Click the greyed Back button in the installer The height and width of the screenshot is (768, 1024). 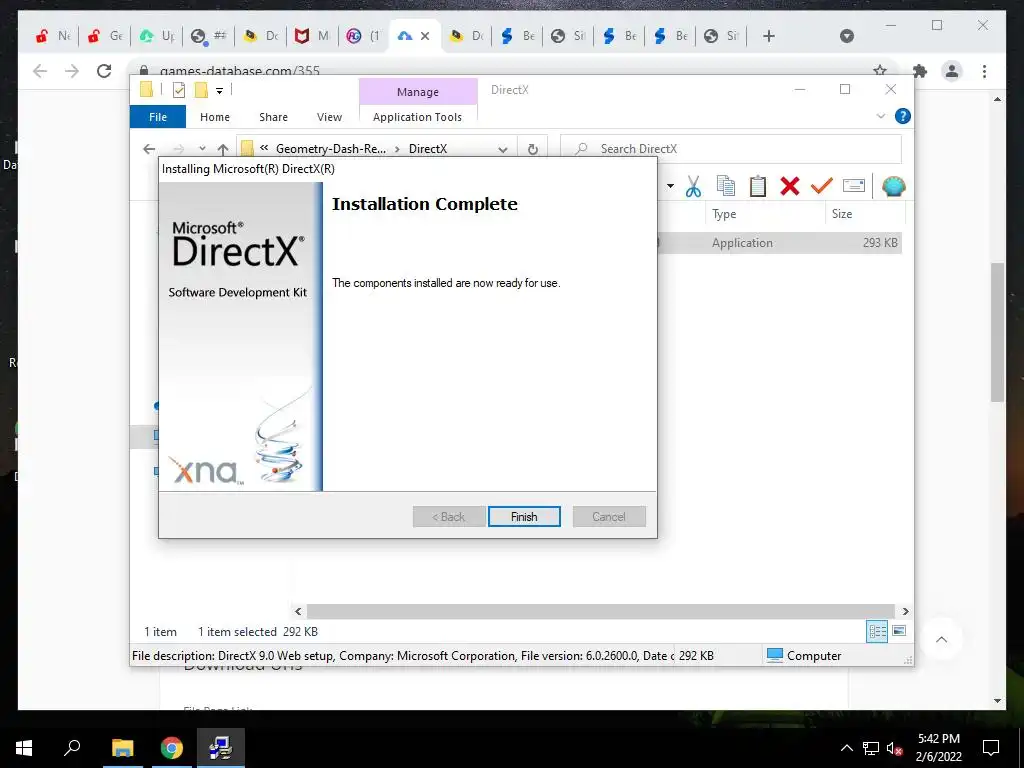tap(449, 517)
